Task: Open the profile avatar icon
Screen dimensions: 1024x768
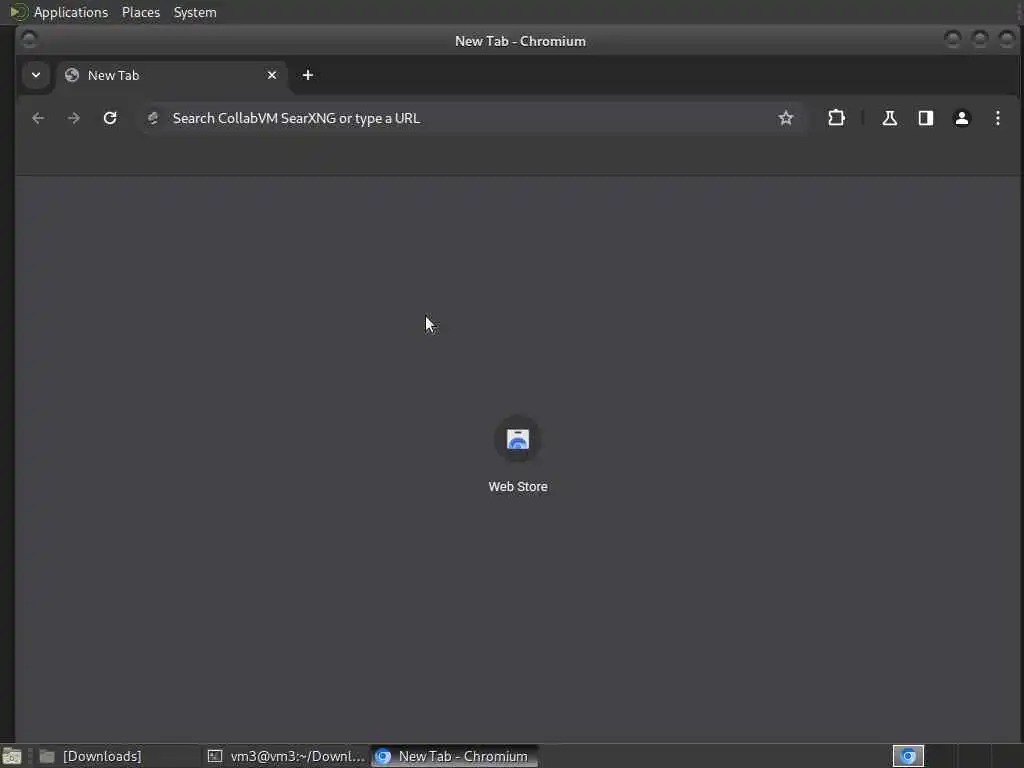Action: tap(961, 118)
